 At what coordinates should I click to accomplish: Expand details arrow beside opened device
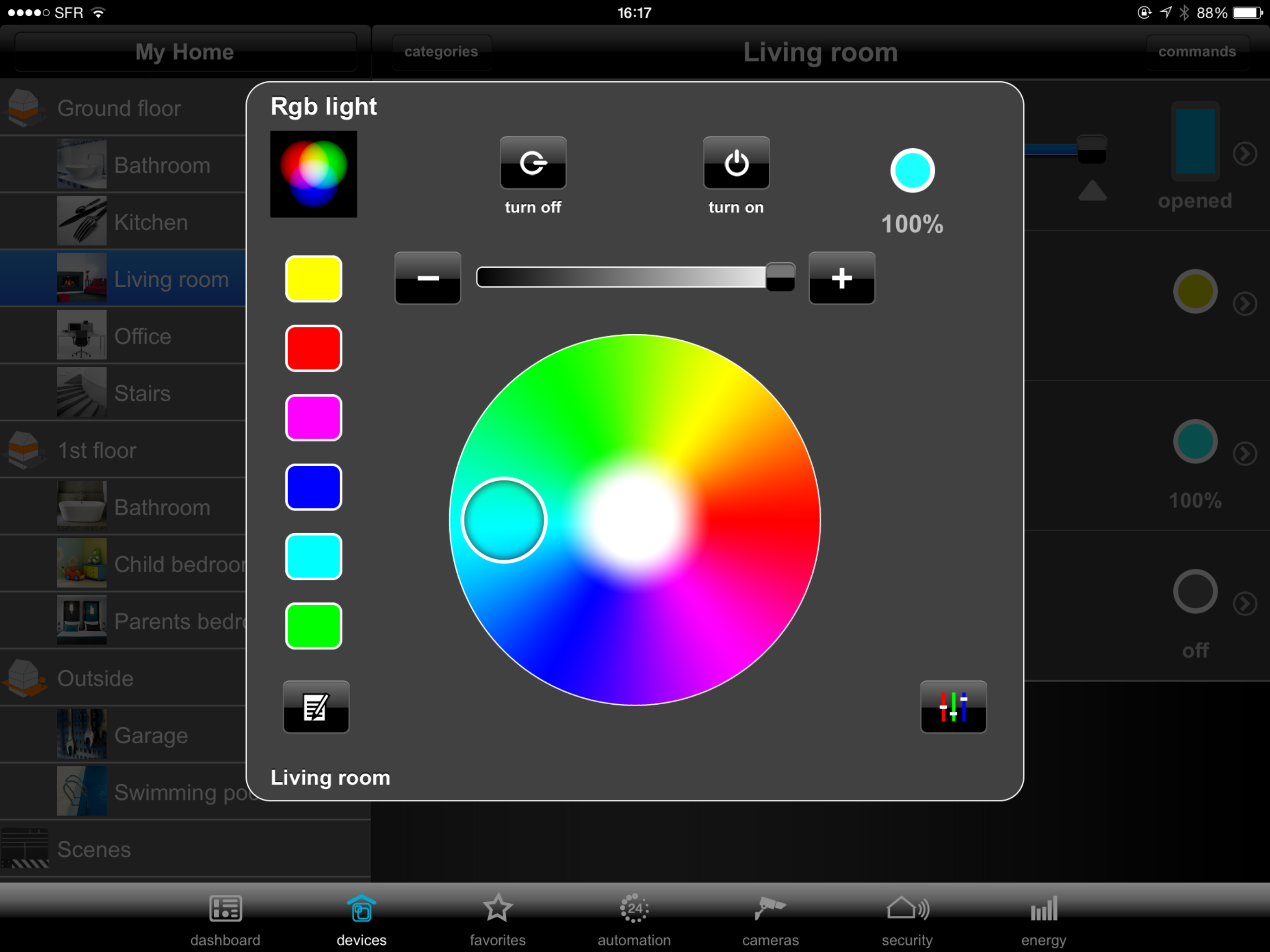pyautogui.click(x=1245, y=154)
